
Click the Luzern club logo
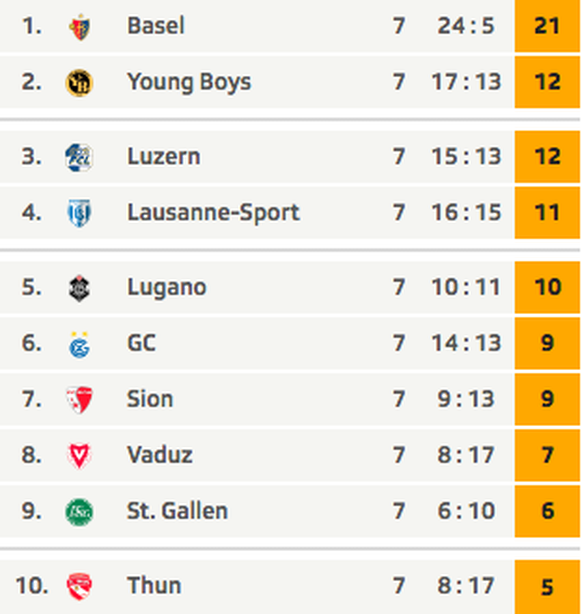(79, 157)
